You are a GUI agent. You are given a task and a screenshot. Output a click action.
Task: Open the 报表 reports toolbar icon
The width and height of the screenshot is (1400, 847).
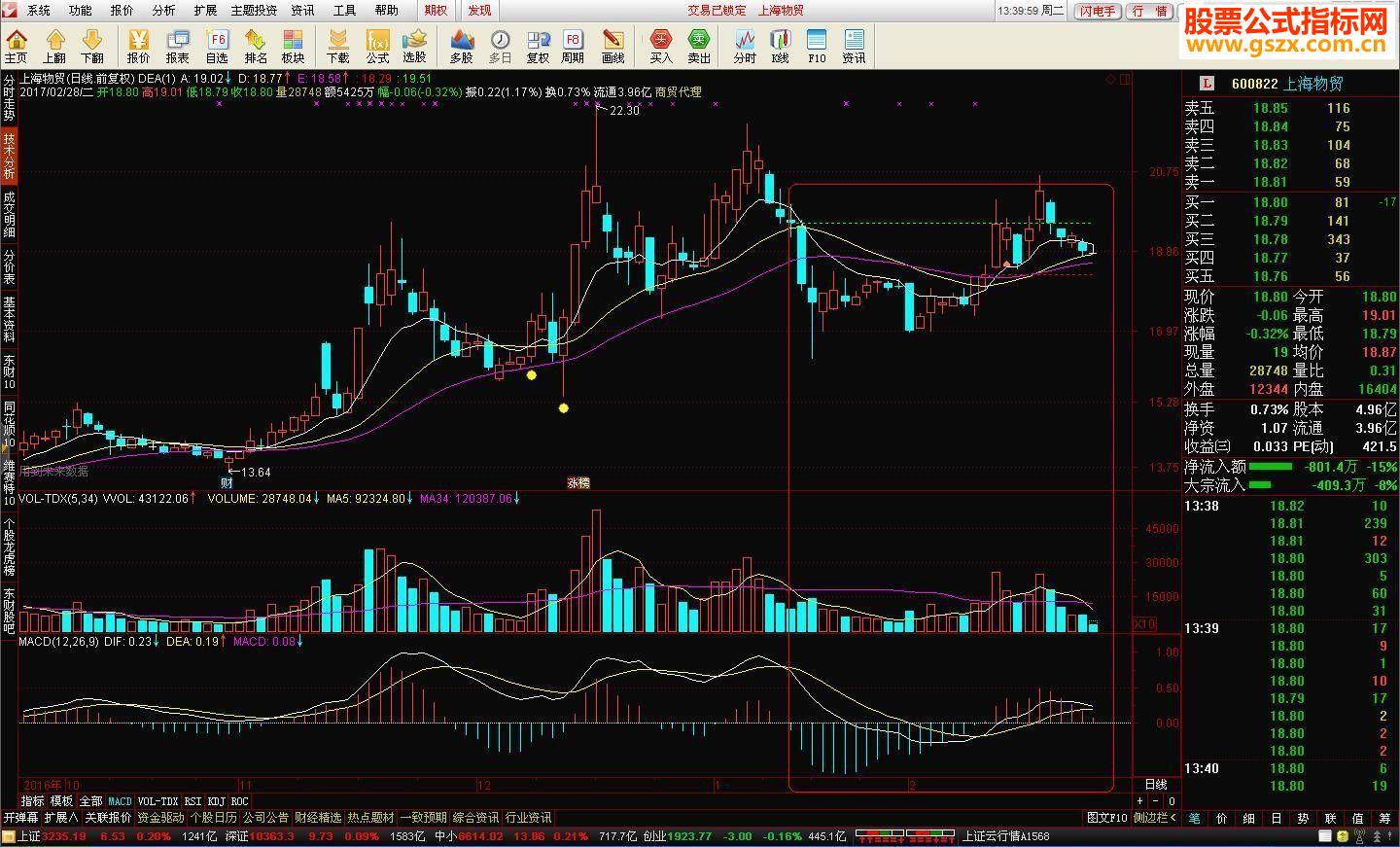click(178, 46)
